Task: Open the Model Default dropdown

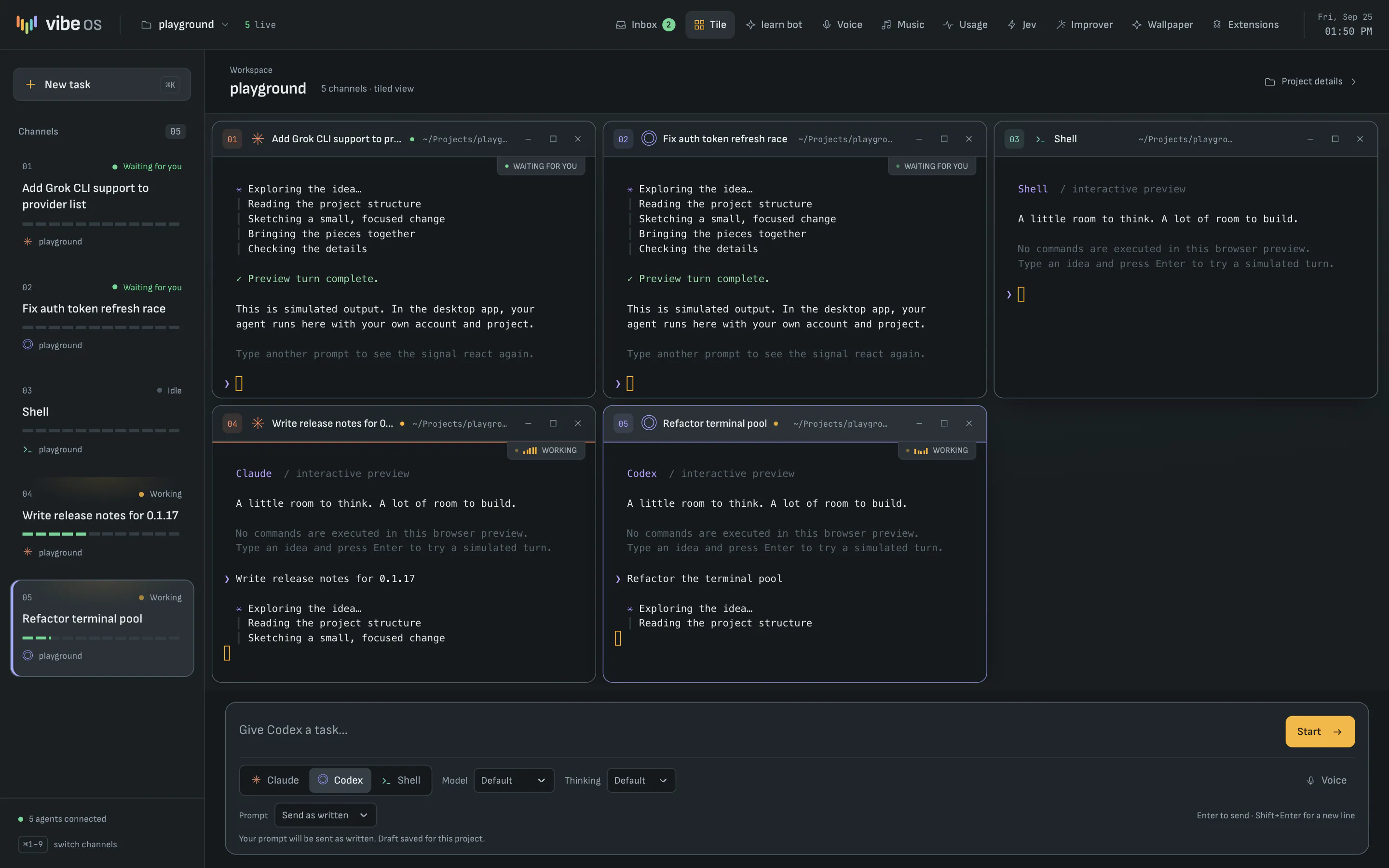Action: coord(514,780)
